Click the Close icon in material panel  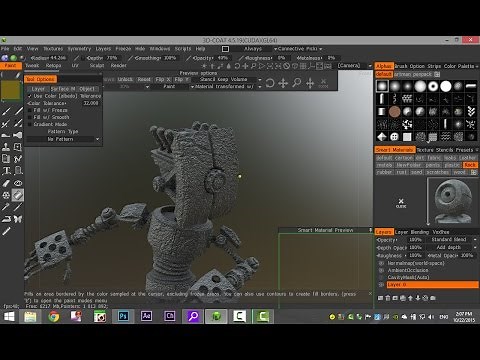(401, 203)
